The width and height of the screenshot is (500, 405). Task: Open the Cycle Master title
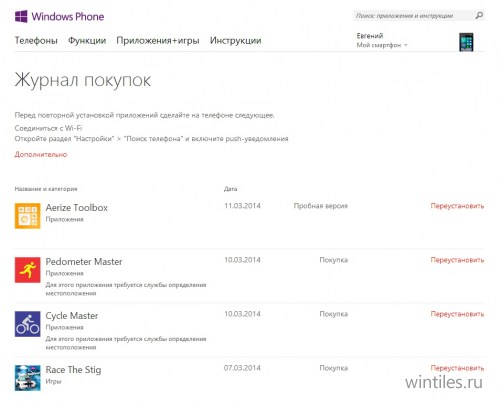point(72,316)
